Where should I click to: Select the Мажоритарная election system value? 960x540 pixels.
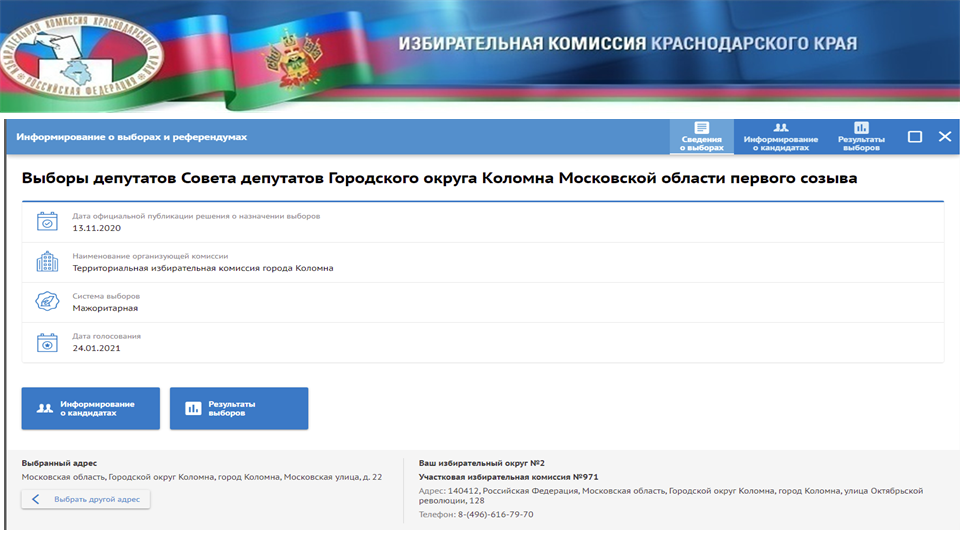pos(105,308)
